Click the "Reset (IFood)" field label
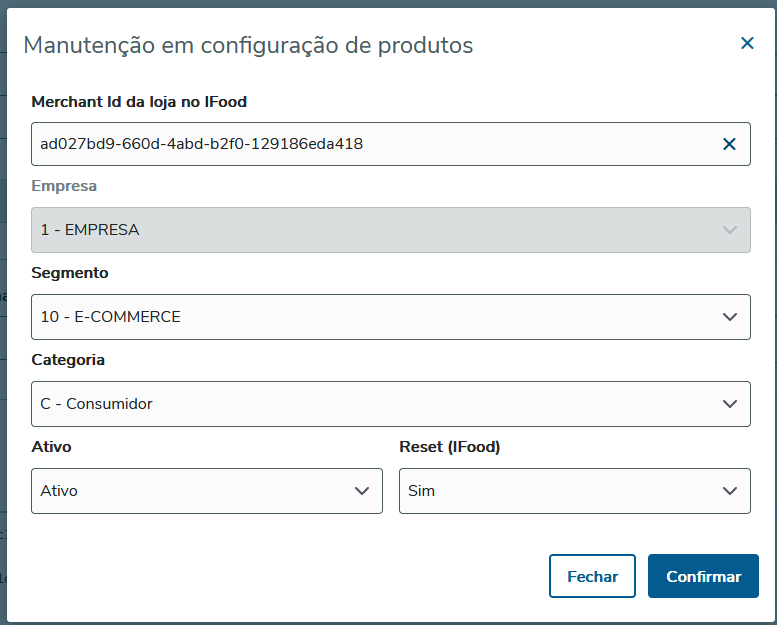The image size is (777, 625). [449, 447]
